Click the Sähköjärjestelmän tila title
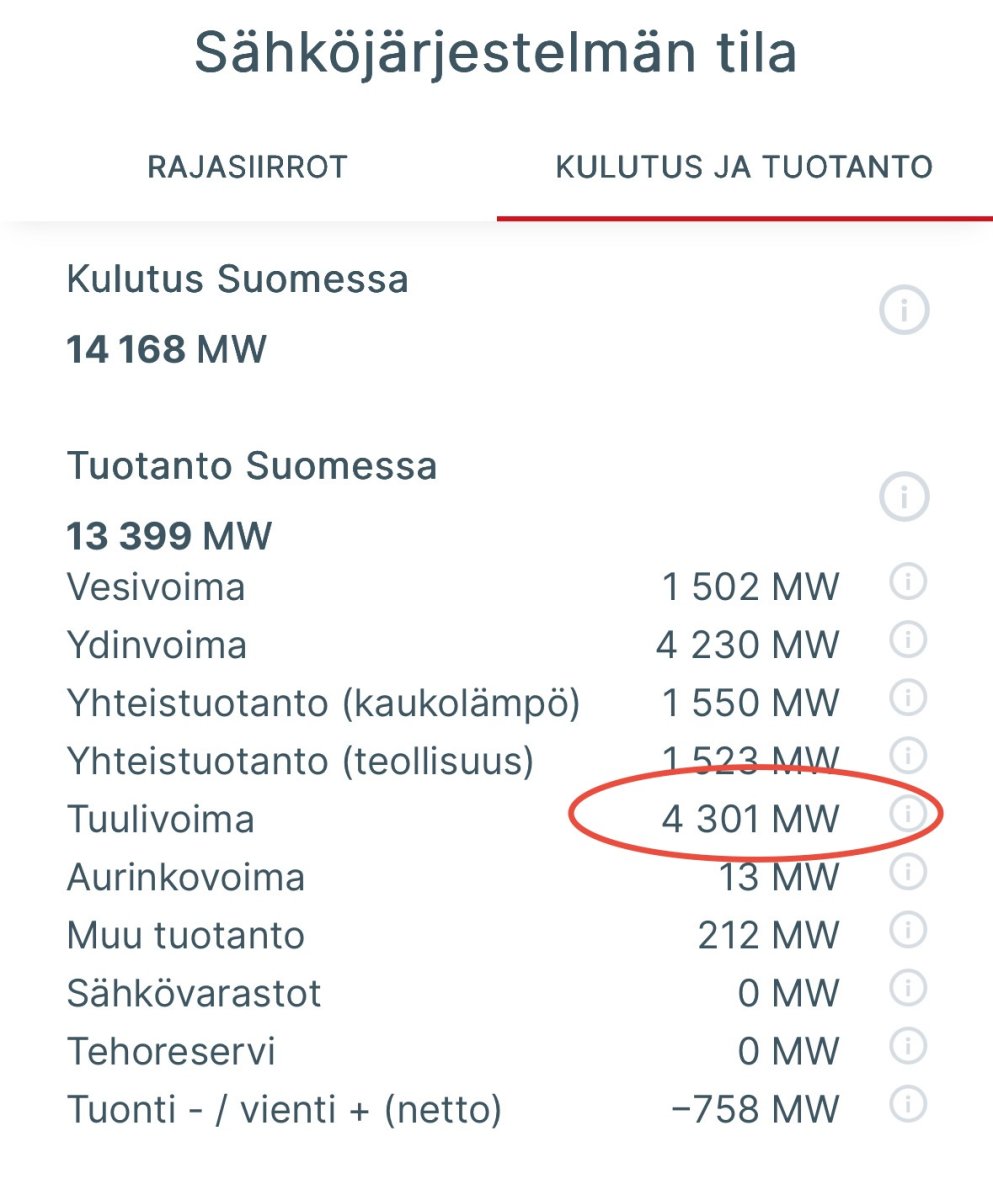Screen dimensions: 993x1200 495,52
